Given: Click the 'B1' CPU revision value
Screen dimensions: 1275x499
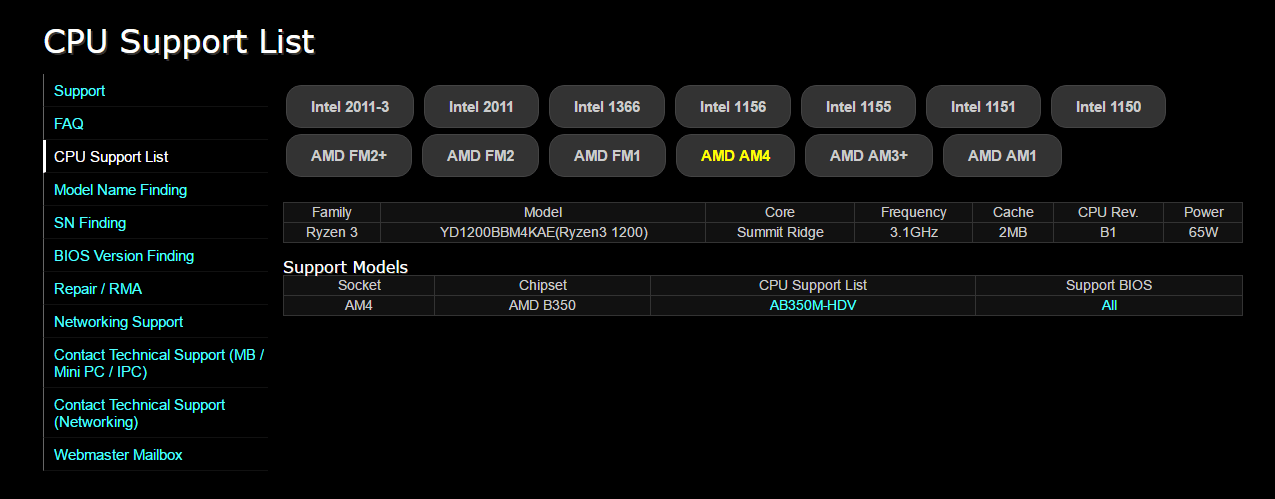Looking at the screenshot, I should (1108, 233).
